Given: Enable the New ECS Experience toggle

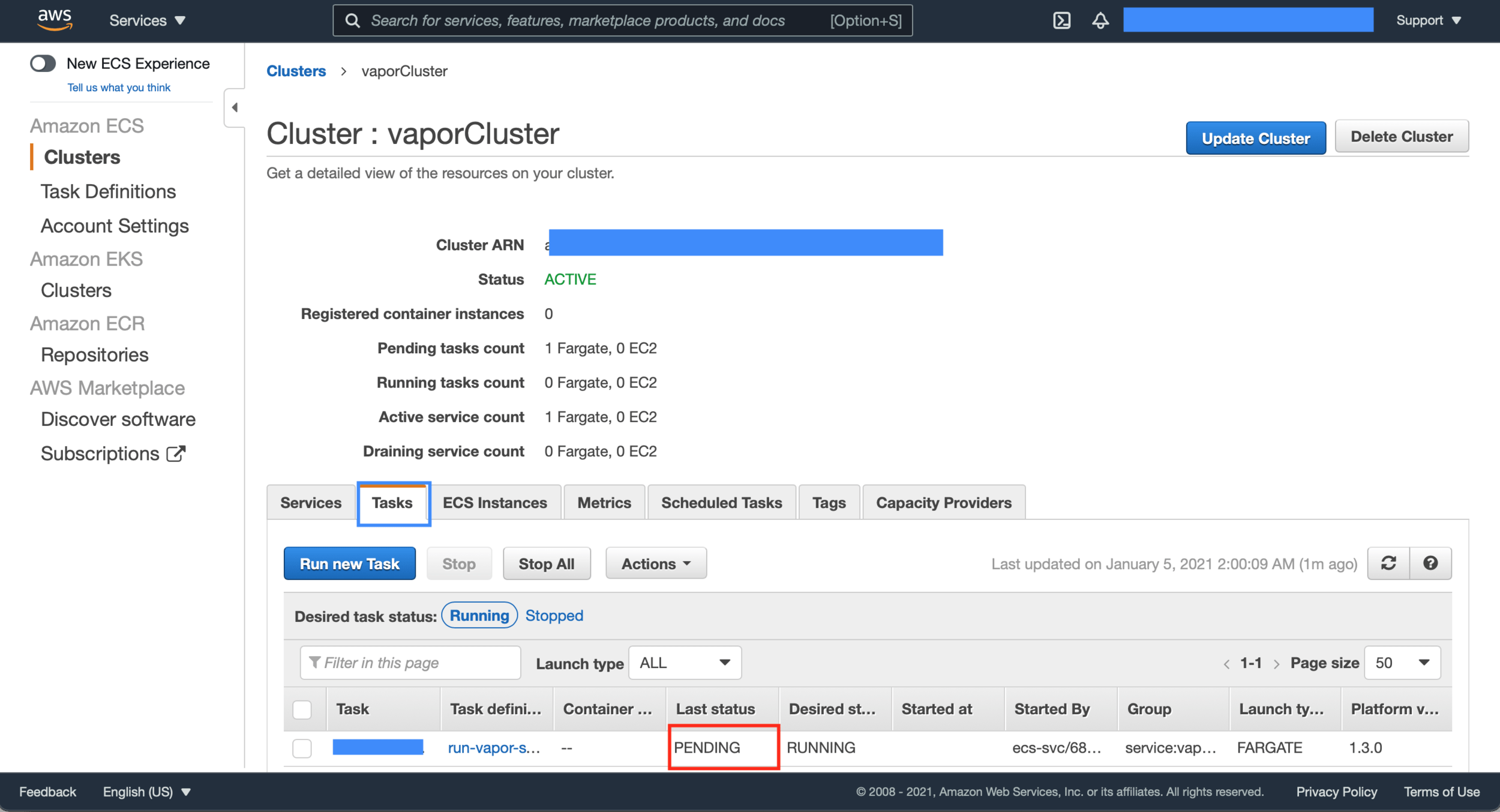Looking at the screenshot, I should [42, 63].
